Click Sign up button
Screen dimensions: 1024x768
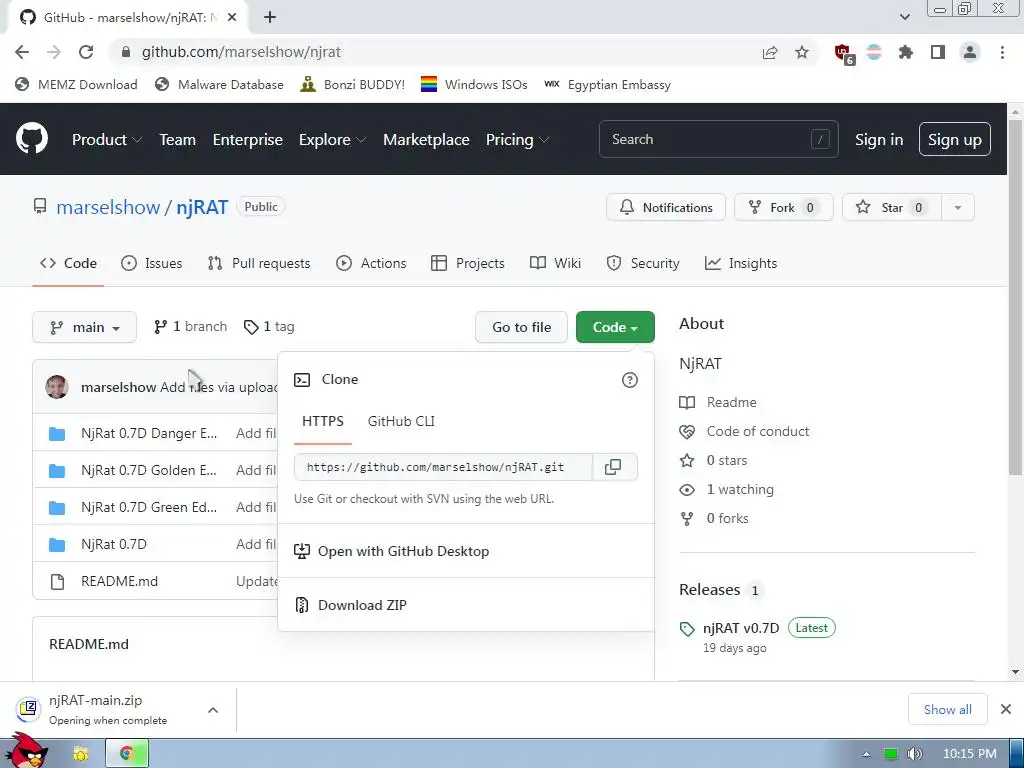954,139
